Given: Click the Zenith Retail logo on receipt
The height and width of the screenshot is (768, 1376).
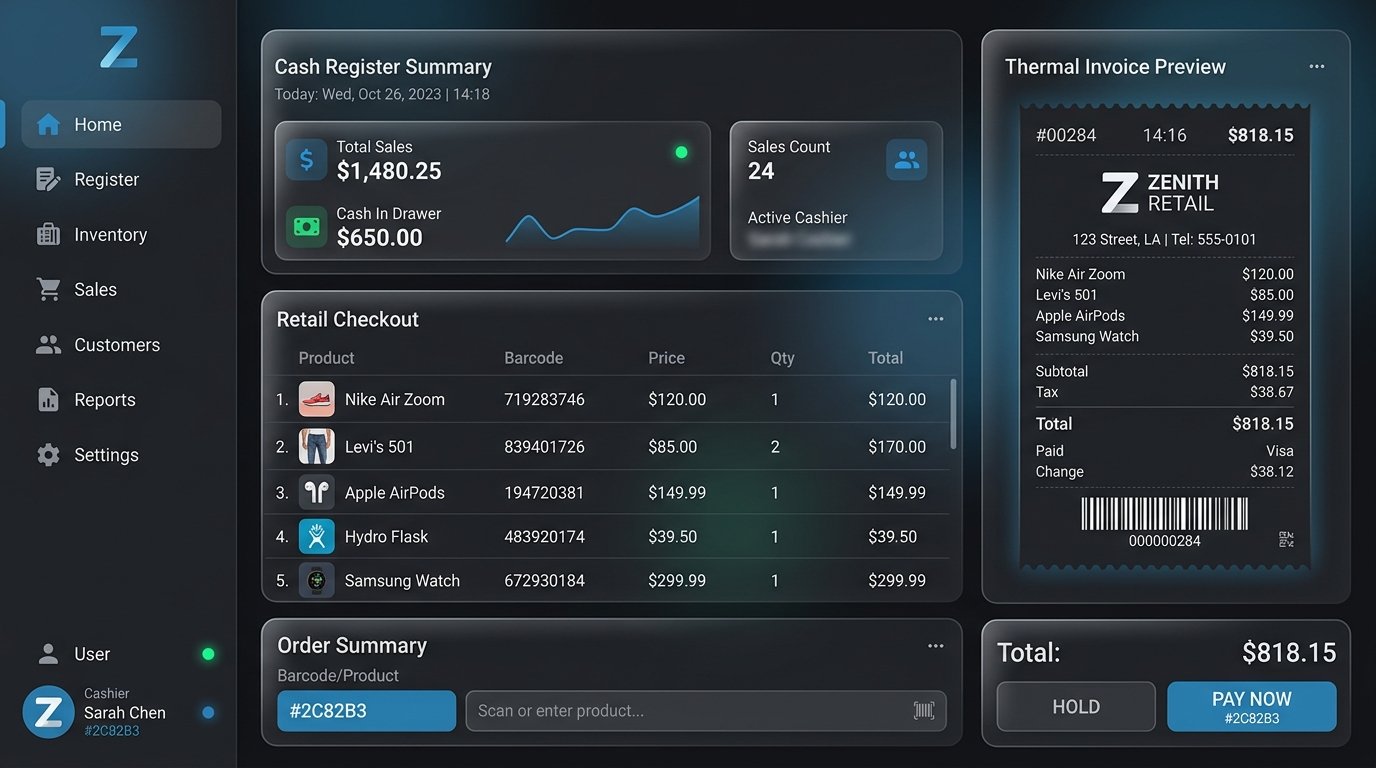Looking at the screenshot, I should pos(1160,193).
